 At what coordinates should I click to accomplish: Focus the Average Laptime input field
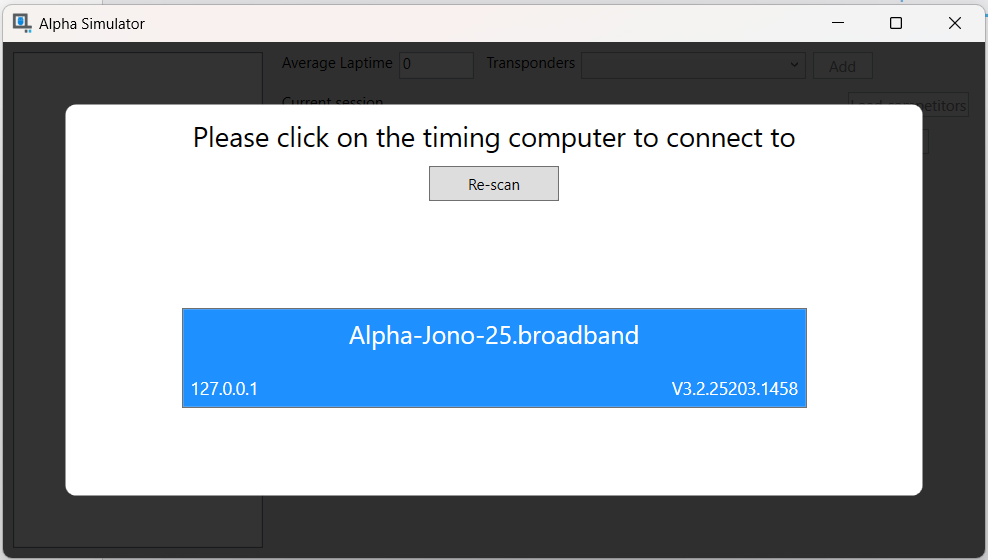click(x=436, y=65)
